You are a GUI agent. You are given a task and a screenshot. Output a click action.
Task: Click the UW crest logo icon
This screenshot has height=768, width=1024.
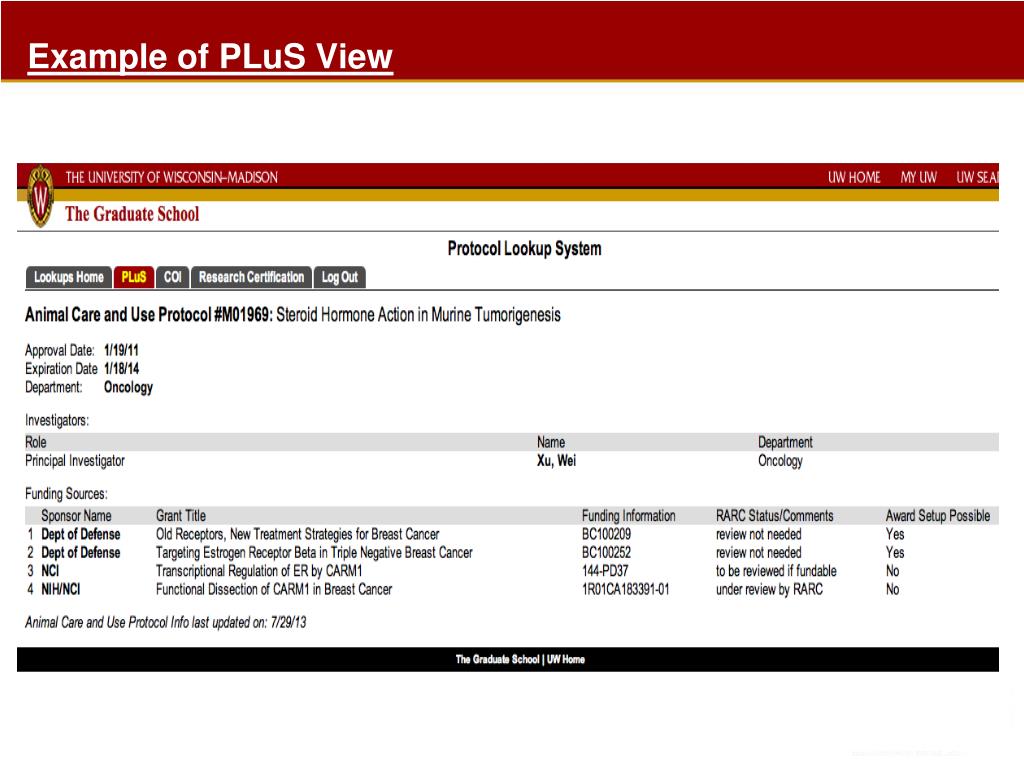(40, 196)
